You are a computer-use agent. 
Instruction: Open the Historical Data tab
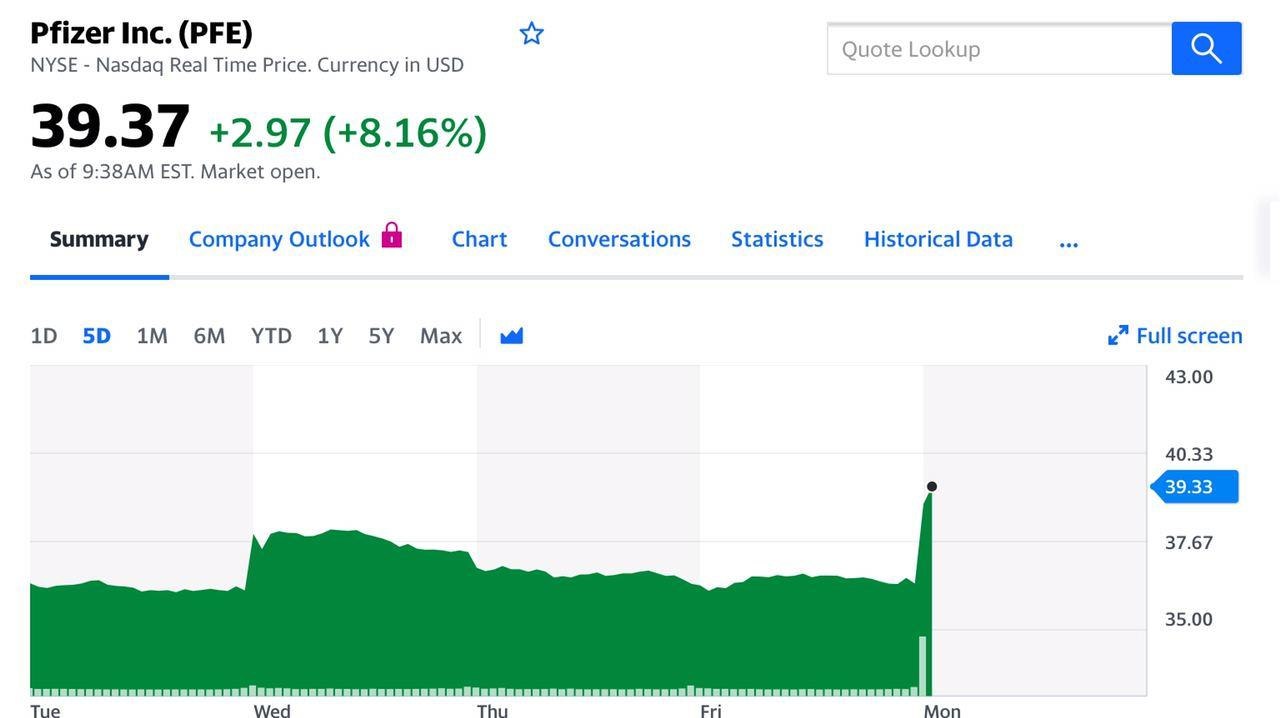pos(938,239)
